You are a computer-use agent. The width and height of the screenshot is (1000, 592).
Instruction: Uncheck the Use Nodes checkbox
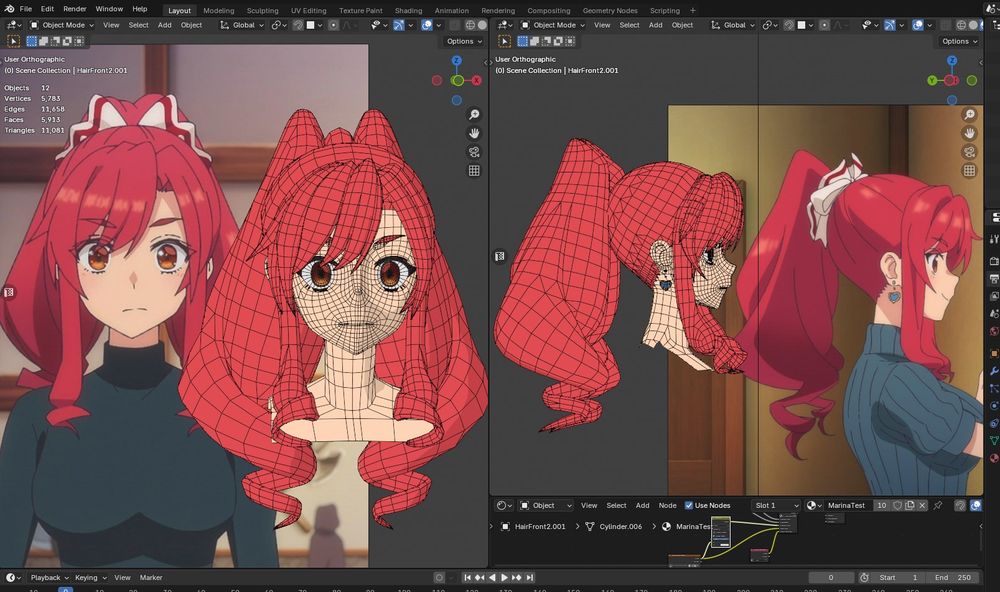pyautogui.click(x=689, y=505)
